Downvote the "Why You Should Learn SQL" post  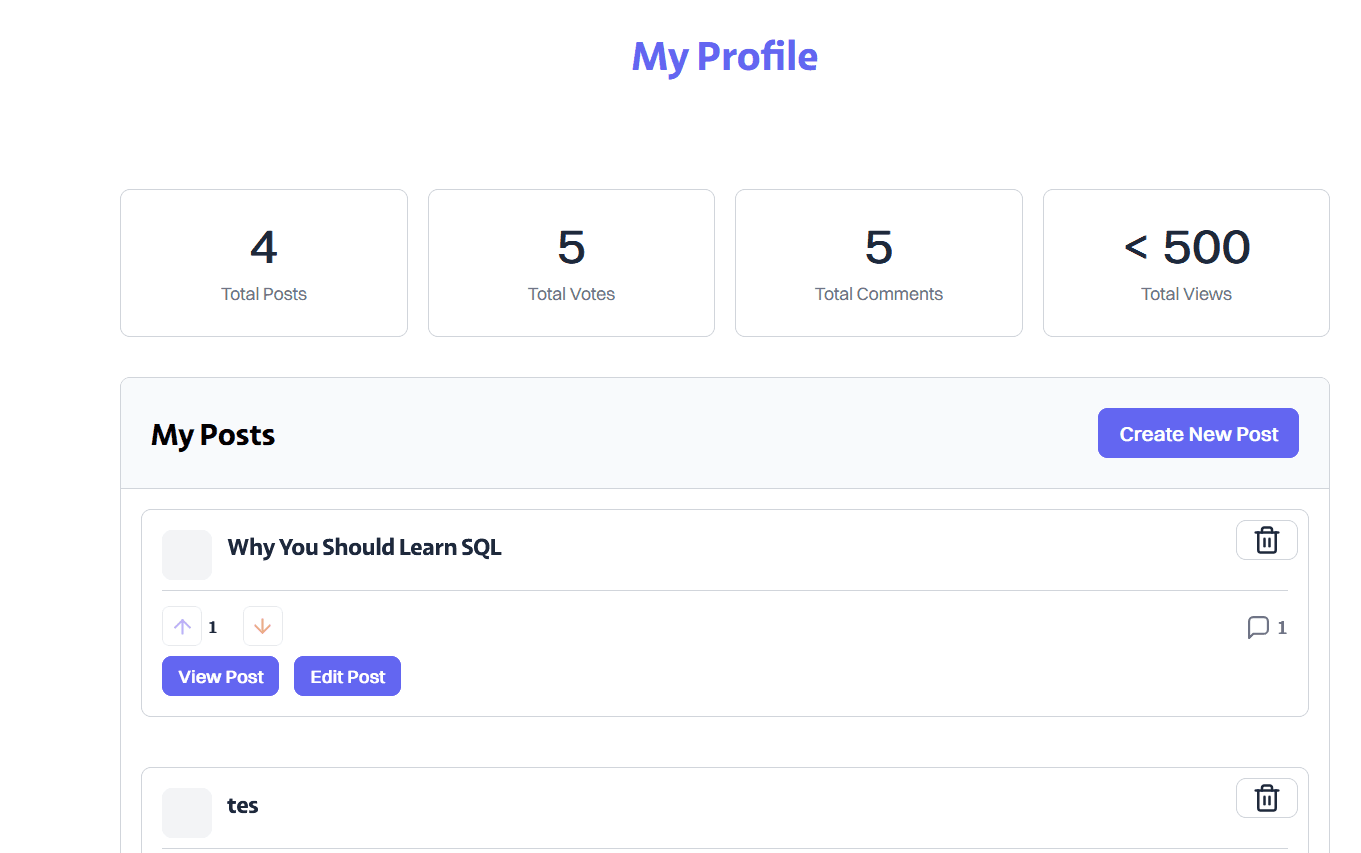[x=263, y=627]
